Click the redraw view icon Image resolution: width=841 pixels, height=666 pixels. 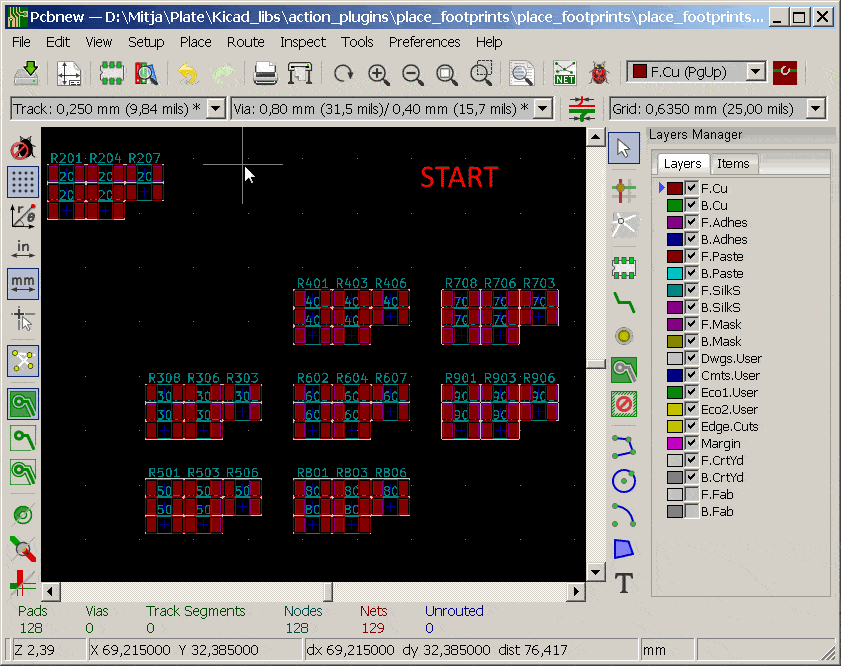tap(343, 73)
